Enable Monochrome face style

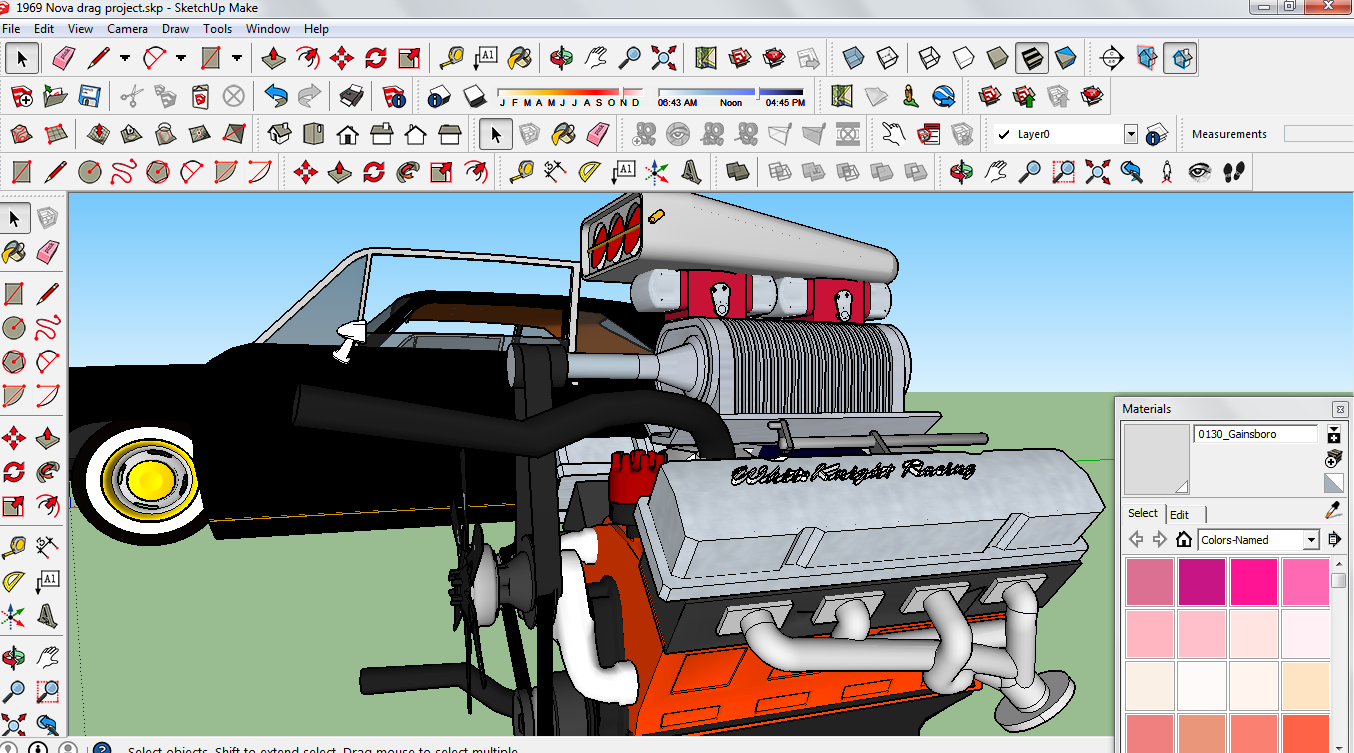click(x=1065, y=58)
